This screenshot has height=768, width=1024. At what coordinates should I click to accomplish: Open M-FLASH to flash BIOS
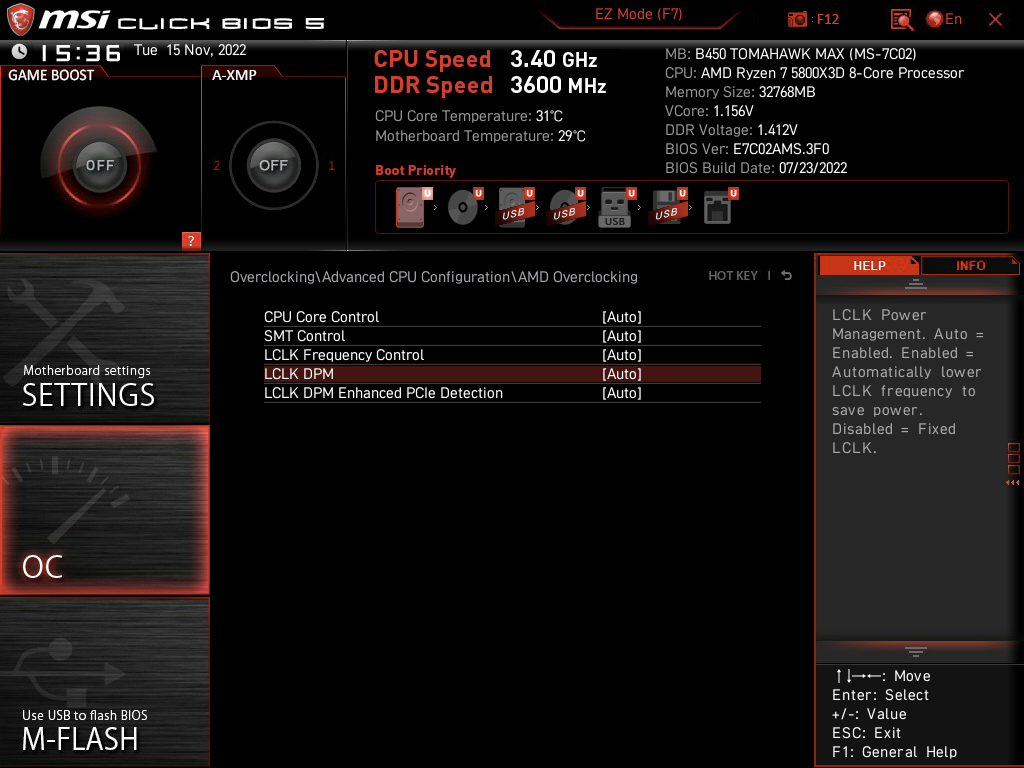coord(104,682)
